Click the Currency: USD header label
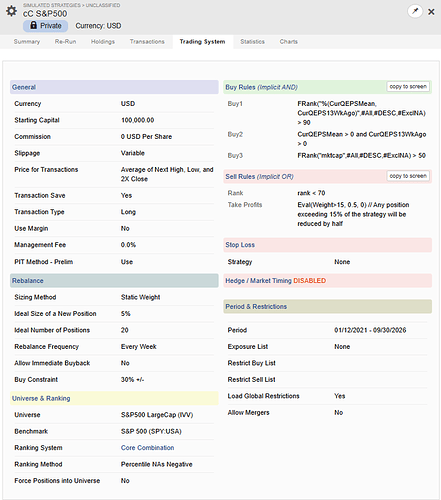The image size is (441, 500). [x=98, y=26]
